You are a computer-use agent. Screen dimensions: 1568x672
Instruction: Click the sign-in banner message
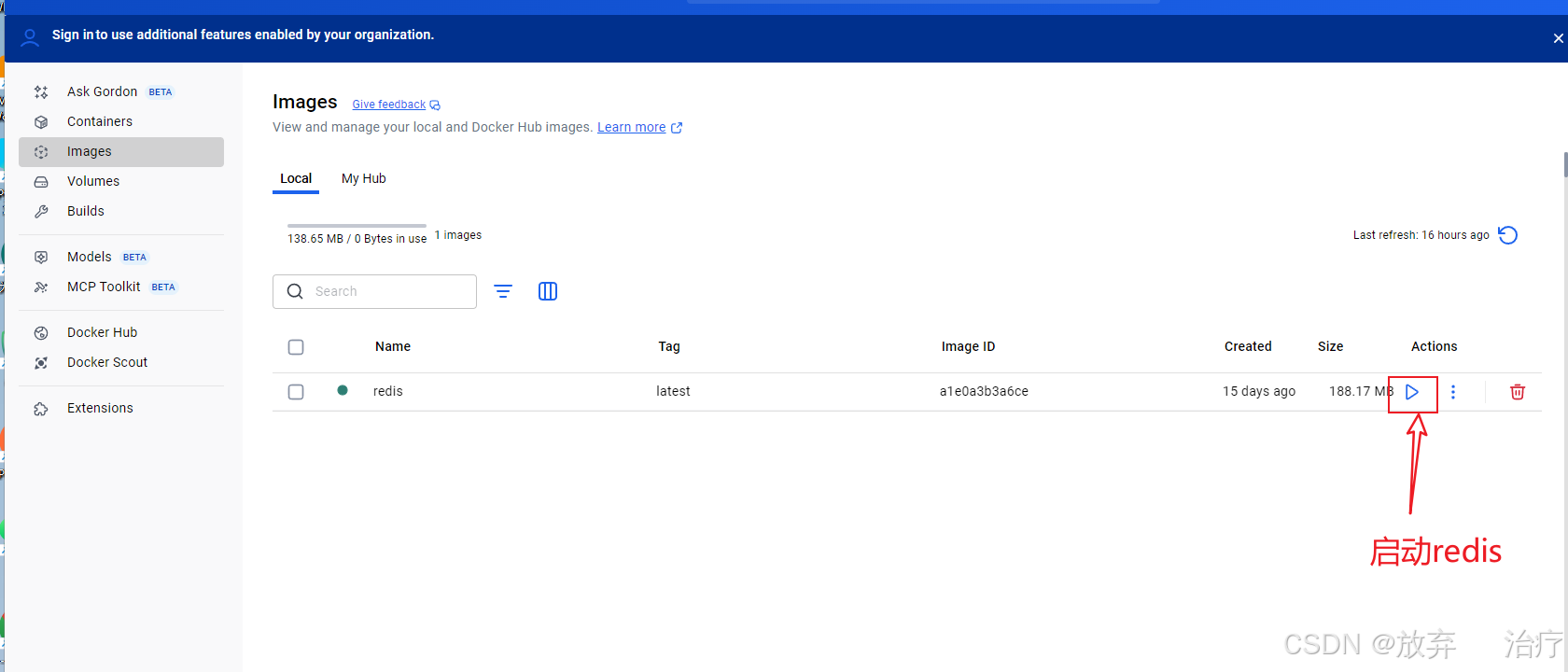243,35
